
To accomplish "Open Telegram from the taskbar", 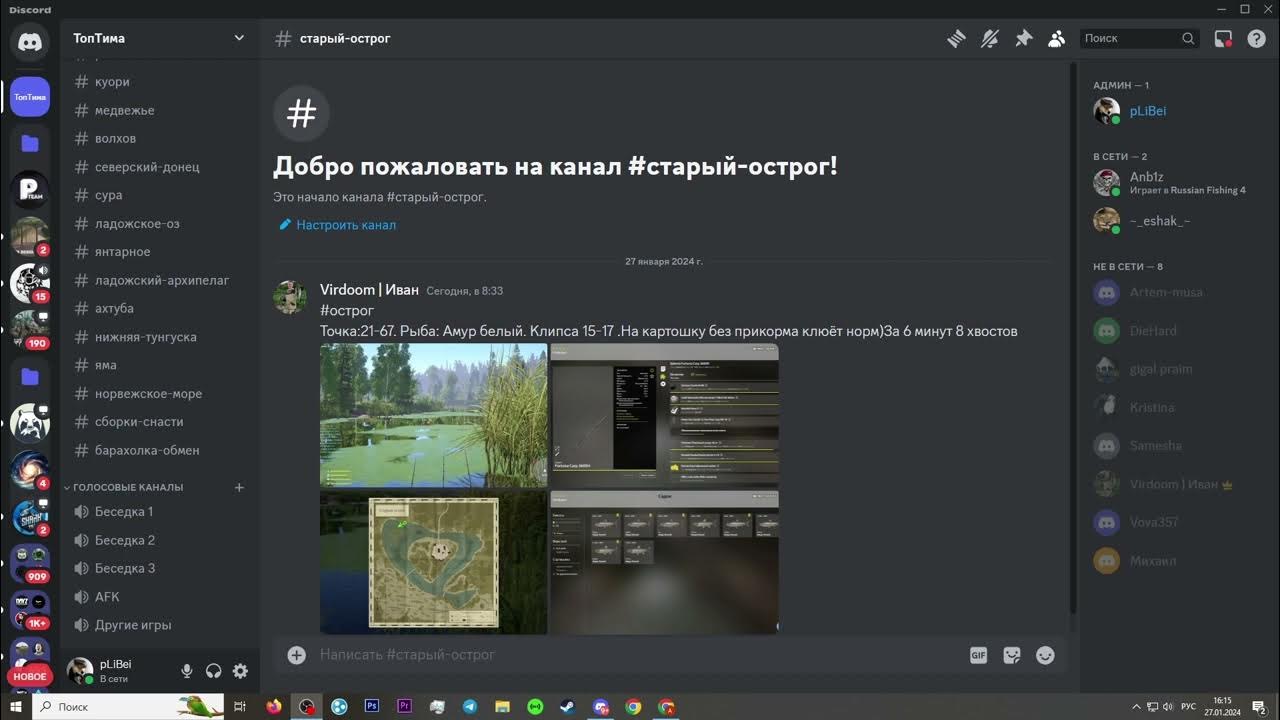I will coord(470,706).
